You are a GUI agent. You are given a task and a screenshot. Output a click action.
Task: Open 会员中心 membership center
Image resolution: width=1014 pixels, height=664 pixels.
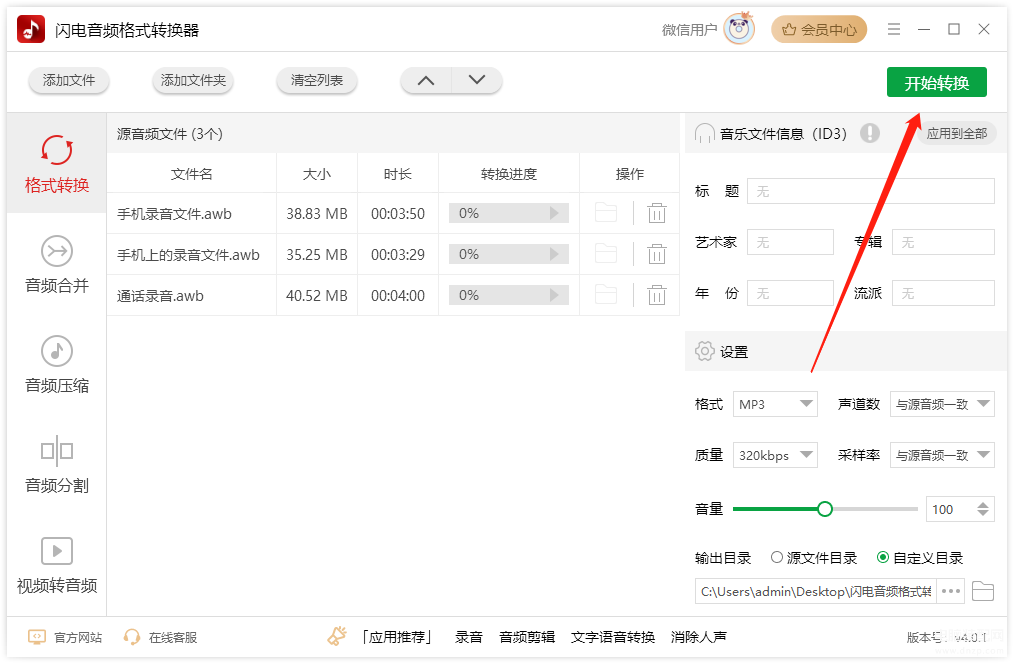[x=819, y=30]
